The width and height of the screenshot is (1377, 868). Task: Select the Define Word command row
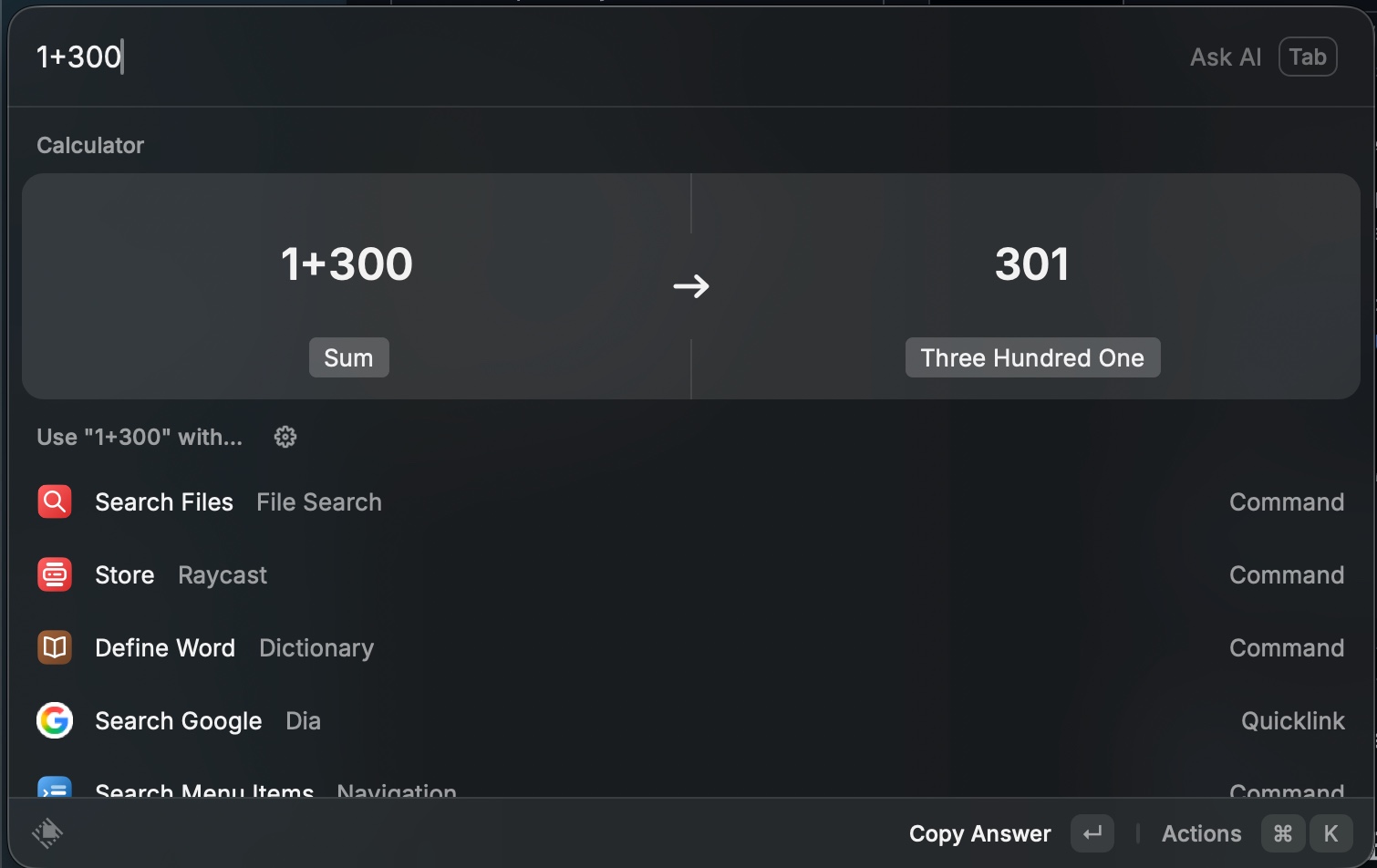point(638,647)
